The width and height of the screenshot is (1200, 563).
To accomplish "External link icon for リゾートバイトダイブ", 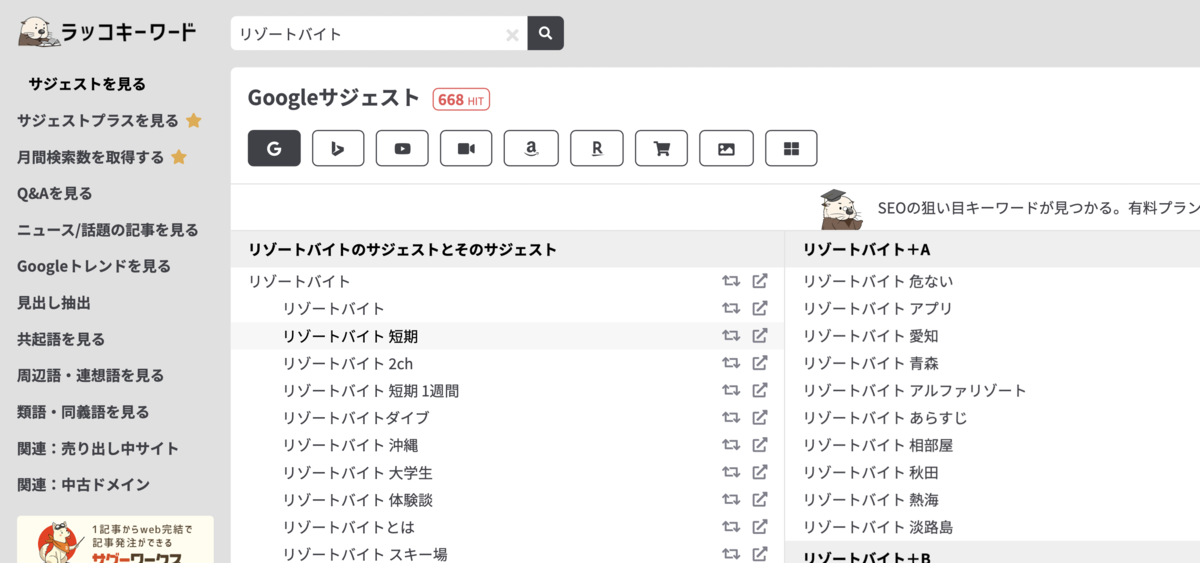I will 760,418.
